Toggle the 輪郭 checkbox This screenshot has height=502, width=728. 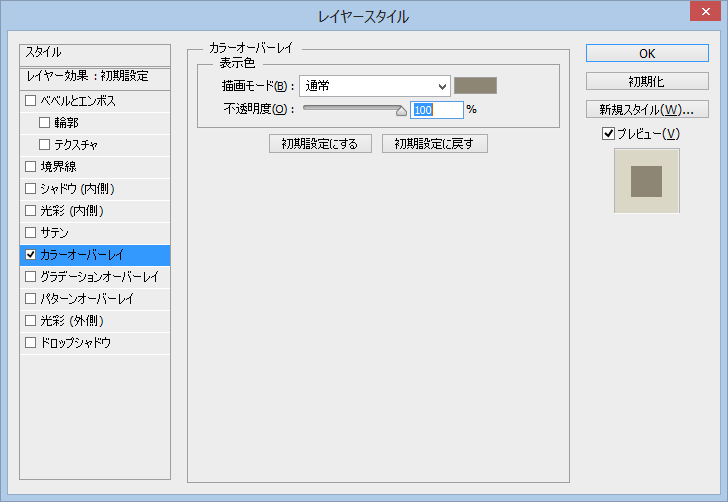pyautogui.click(x=44, y=123)
